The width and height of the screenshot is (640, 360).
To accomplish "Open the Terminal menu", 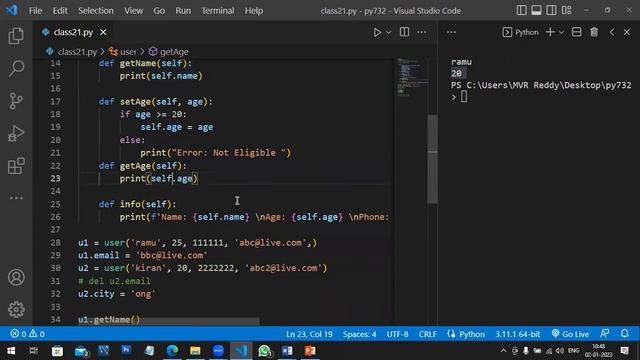I will click(x=218, y=11).
